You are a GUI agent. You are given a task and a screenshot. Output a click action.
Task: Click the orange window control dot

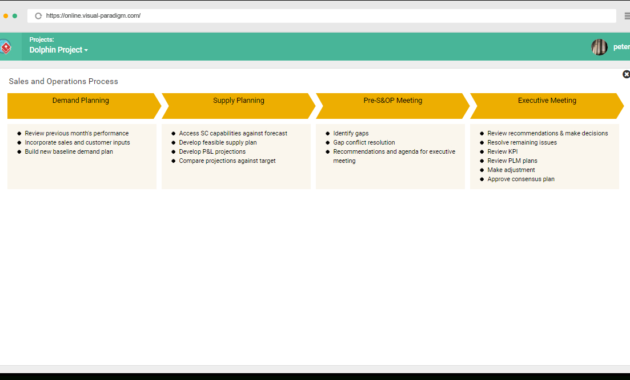click(6, 16)
